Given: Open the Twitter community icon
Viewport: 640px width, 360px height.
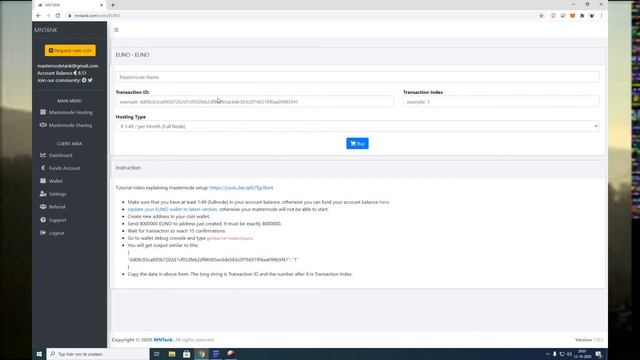Looking at the screenshot, I should [90, 80].
